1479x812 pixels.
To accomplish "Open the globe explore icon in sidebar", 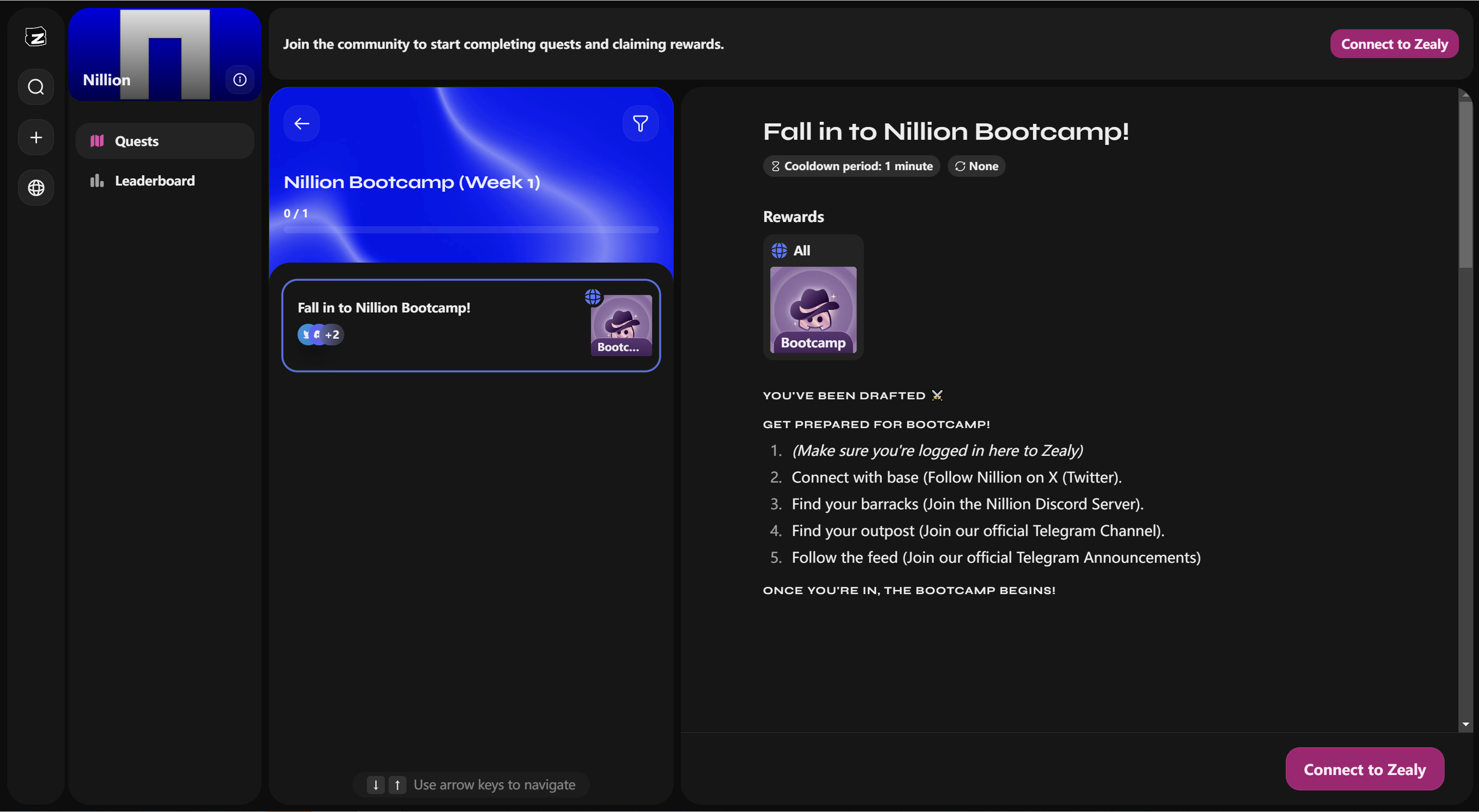I will [35, 188].
